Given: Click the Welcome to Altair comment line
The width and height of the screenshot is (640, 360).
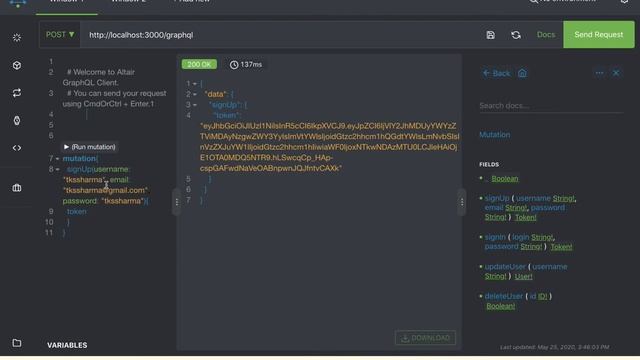Looking at the screenshot, I should click(x=98, y=77).
